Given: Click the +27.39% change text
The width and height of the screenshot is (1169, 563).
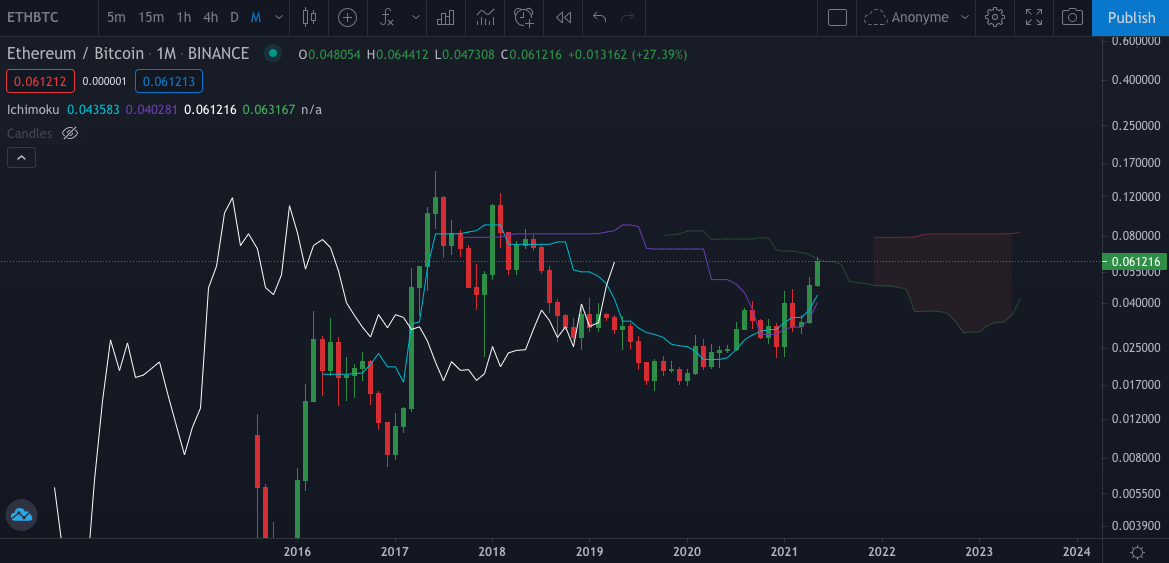Looking at the screenshot, I should (659, 54).
